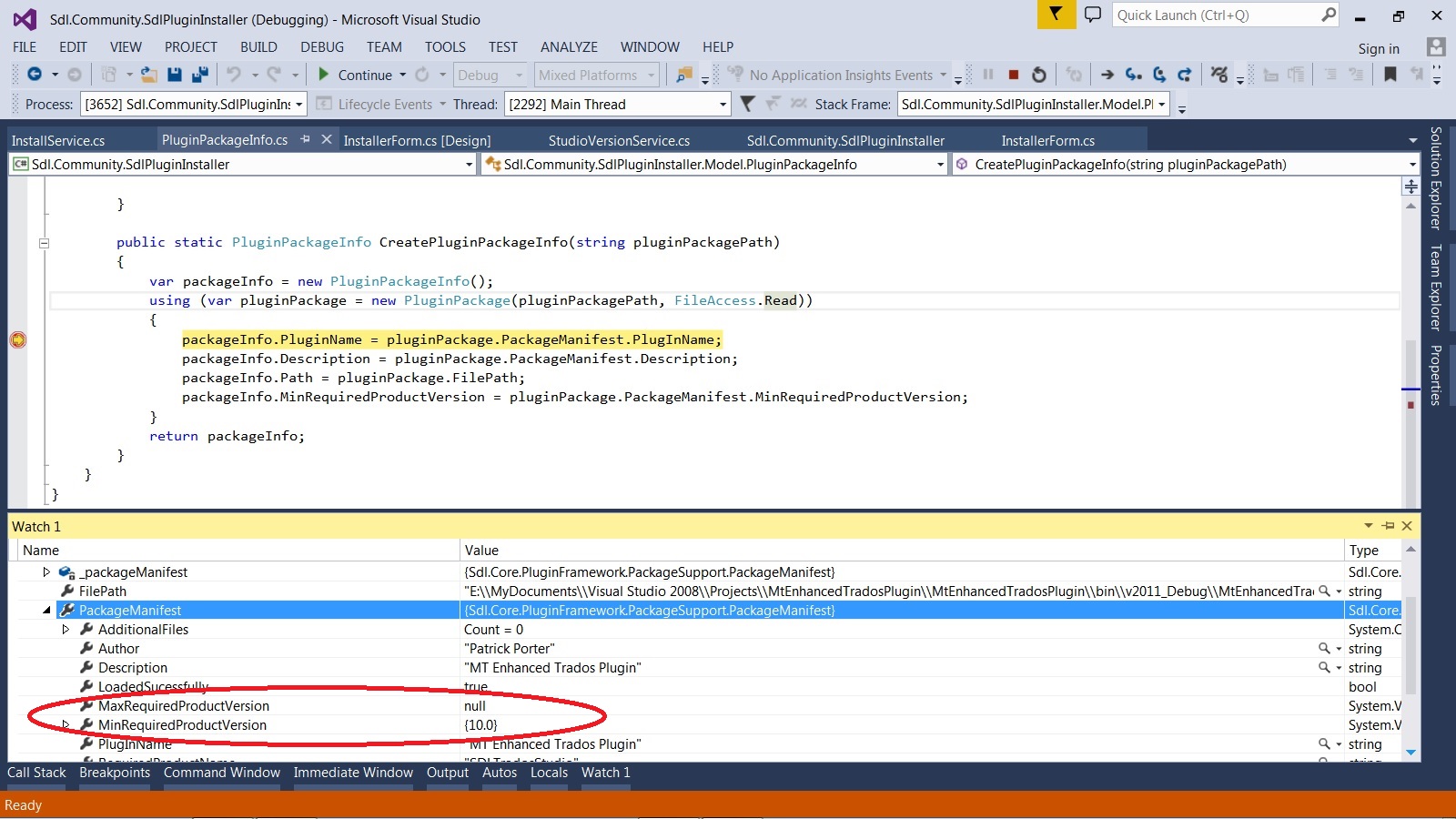The height and width of the screenshot is (819, 1456).
Task: Open the feedback speech bubble icon
Action: (1093, 15)
